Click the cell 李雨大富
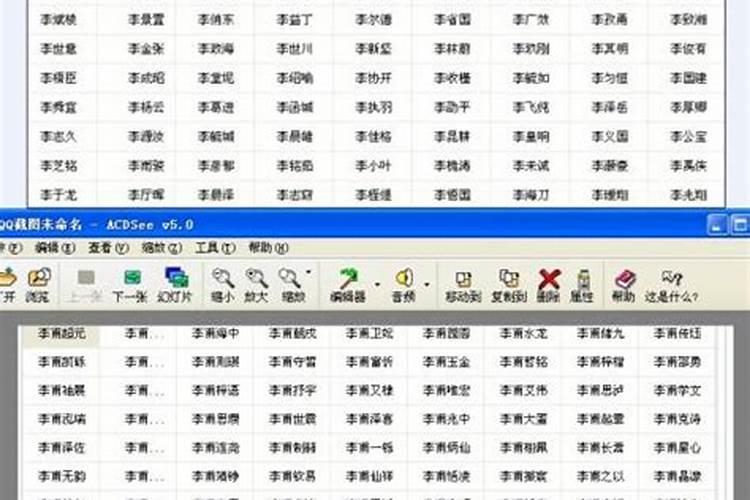 click(x=523, y=419)
